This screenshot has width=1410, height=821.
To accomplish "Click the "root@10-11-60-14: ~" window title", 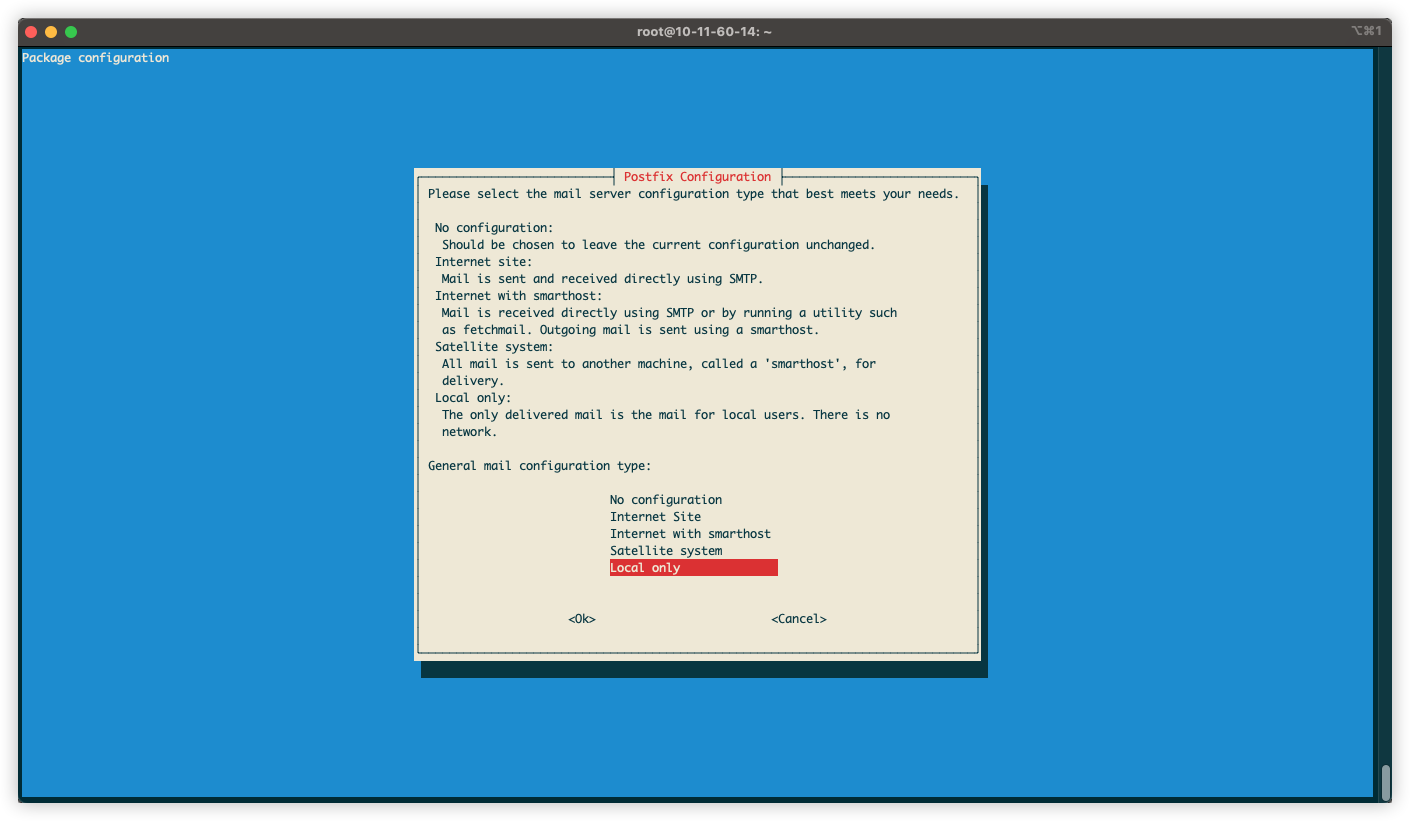I will (x=705, y=32).
